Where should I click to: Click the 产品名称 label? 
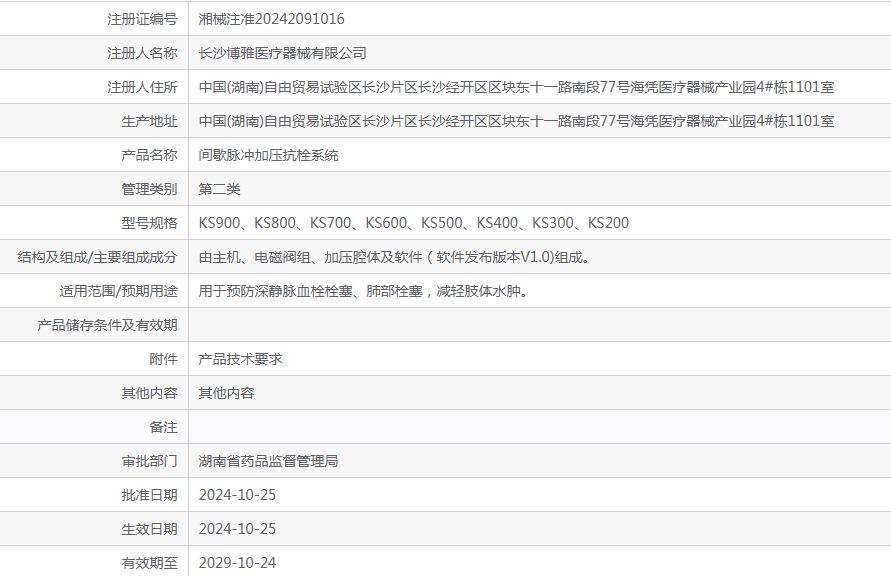149,155
